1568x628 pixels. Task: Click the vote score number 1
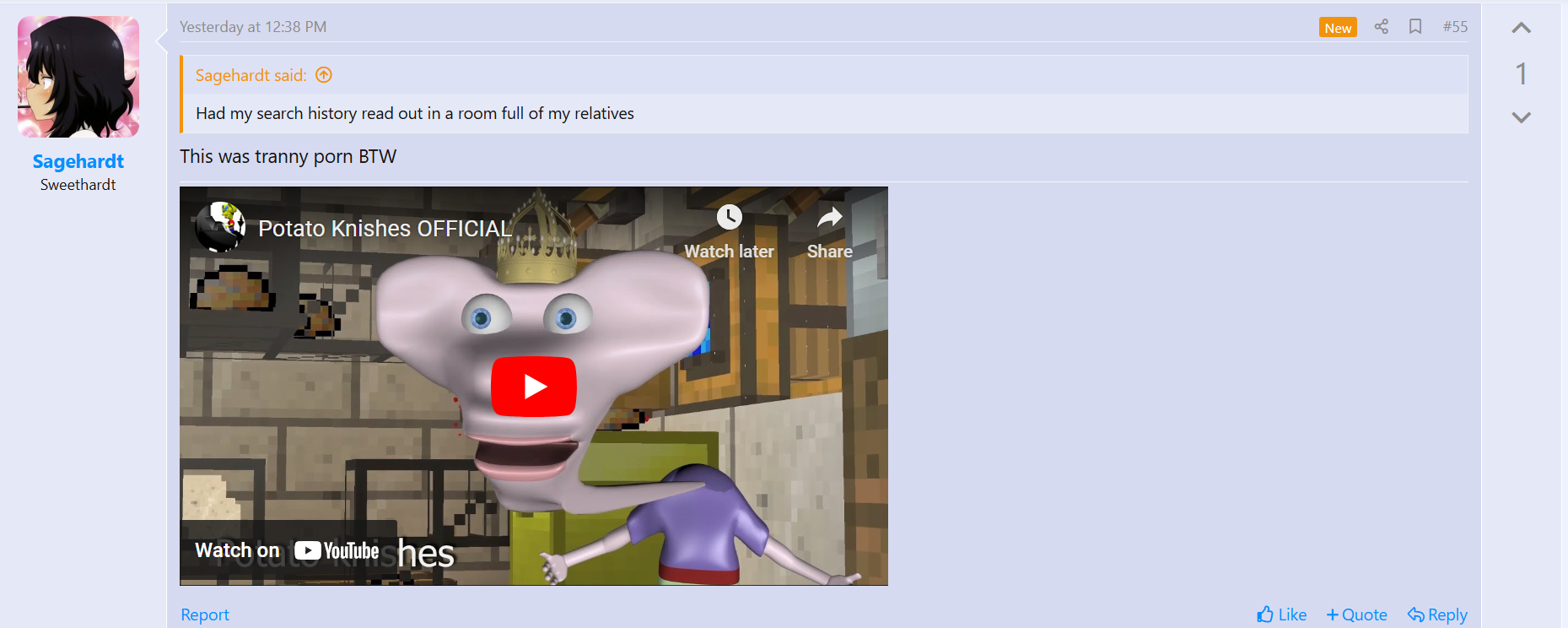(x=1522, y=73)
